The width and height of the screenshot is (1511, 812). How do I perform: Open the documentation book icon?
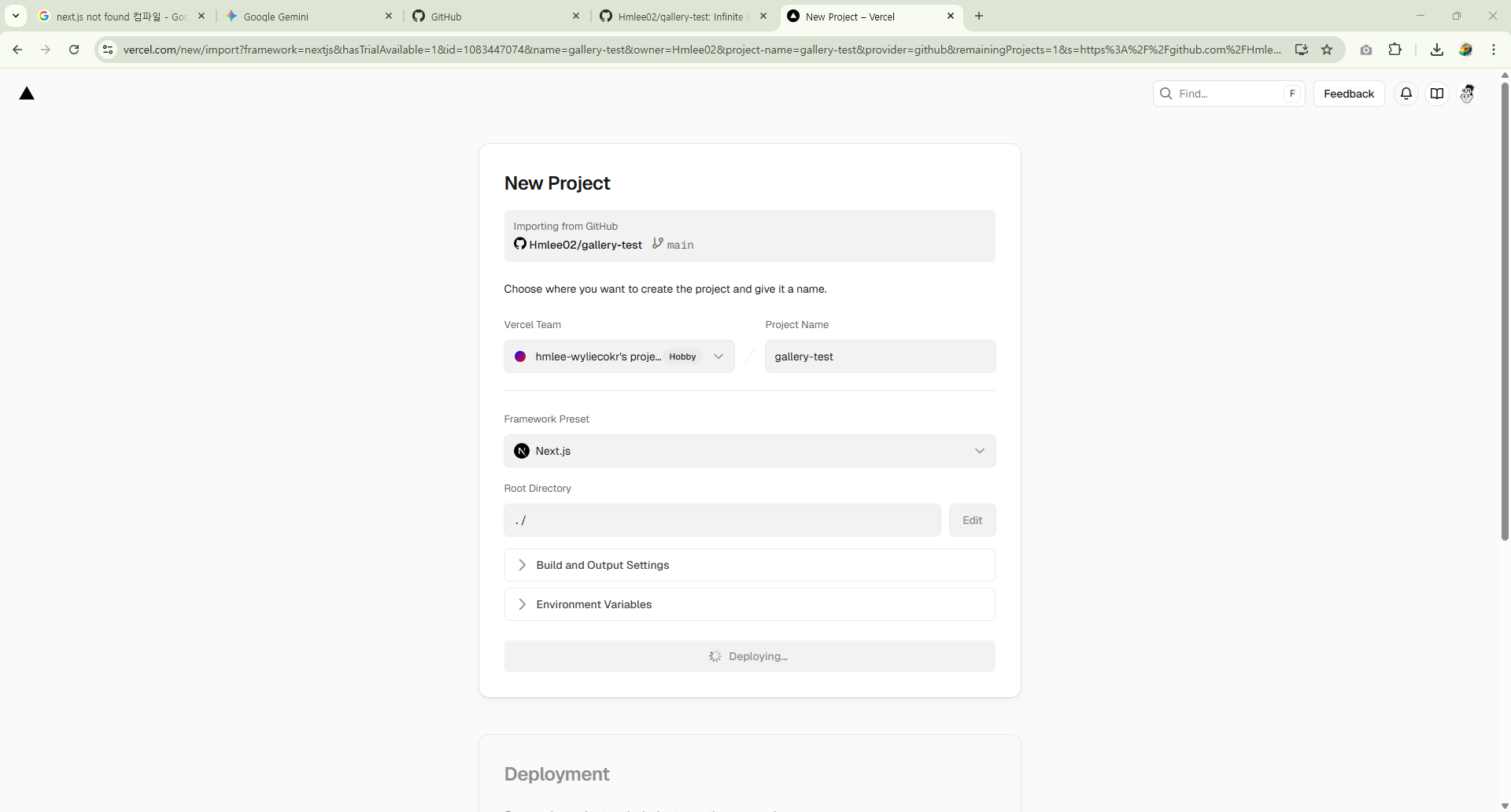coord(1437,94)
